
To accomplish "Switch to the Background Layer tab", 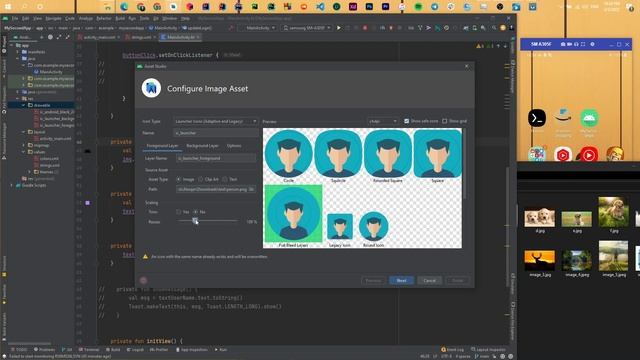I will pos(202,146).
